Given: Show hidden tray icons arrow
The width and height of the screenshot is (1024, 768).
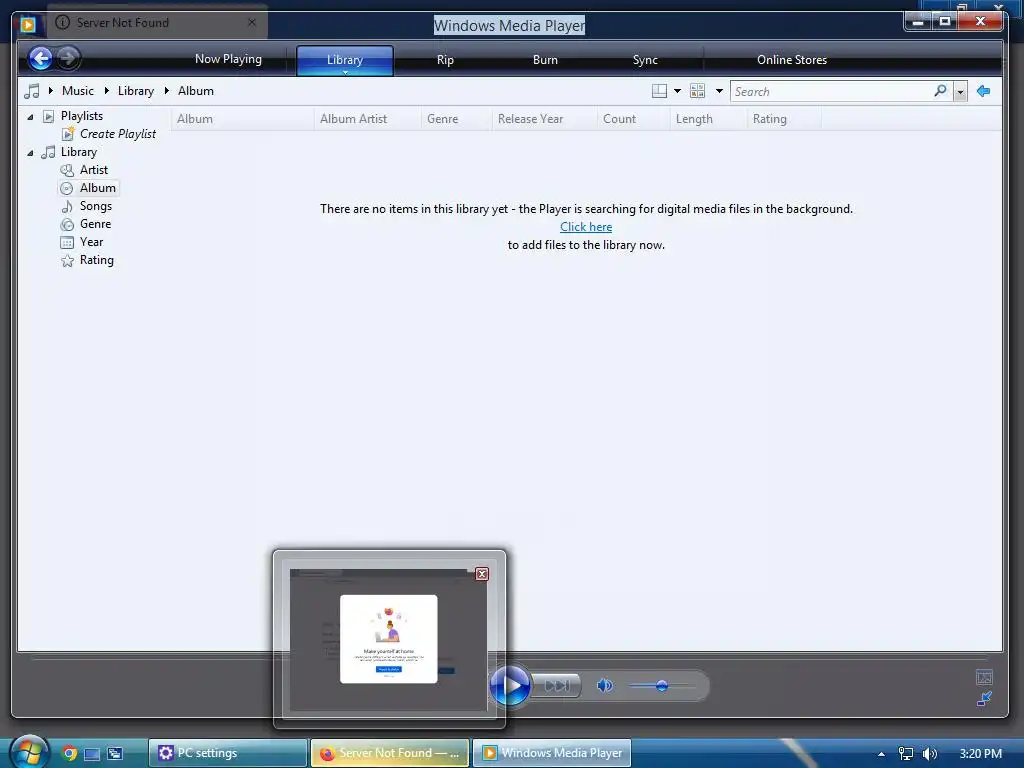Looking at the screenshot, I should pos(881,754).
